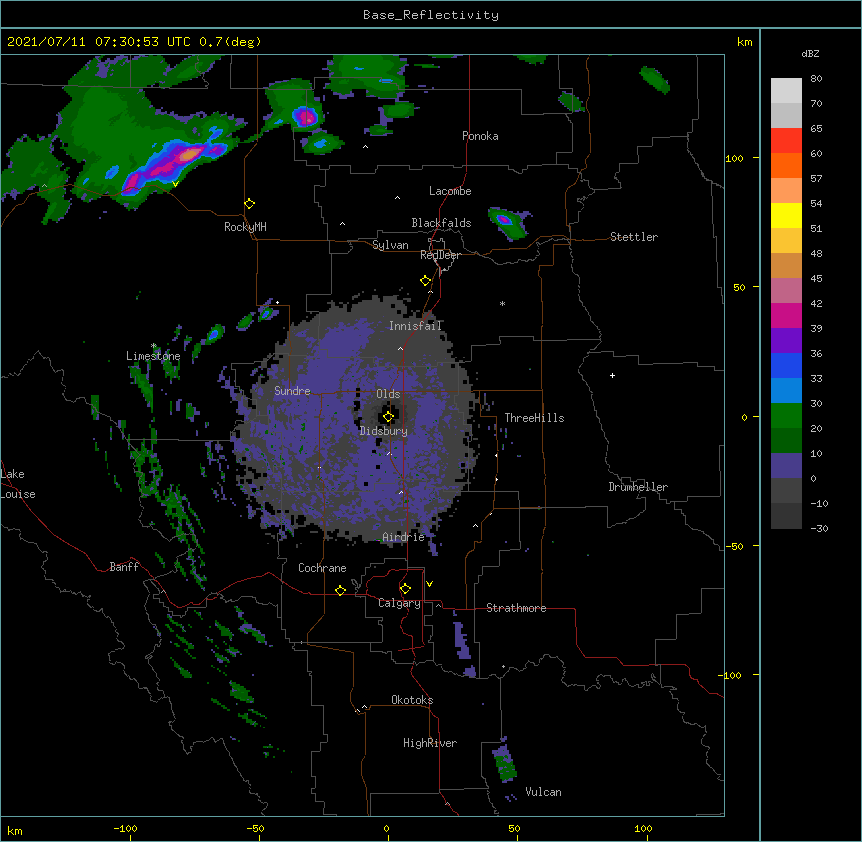
Task: Click the red 60-65 dBZ legend swatch
Action: point(786,141)
